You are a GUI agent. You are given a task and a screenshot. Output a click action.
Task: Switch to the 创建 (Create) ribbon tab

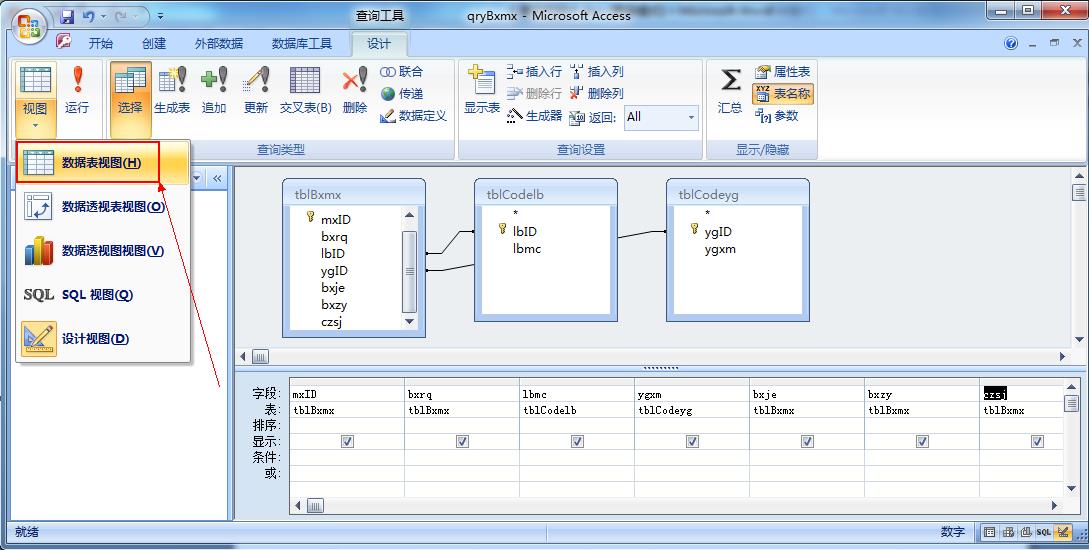(154, 43)
